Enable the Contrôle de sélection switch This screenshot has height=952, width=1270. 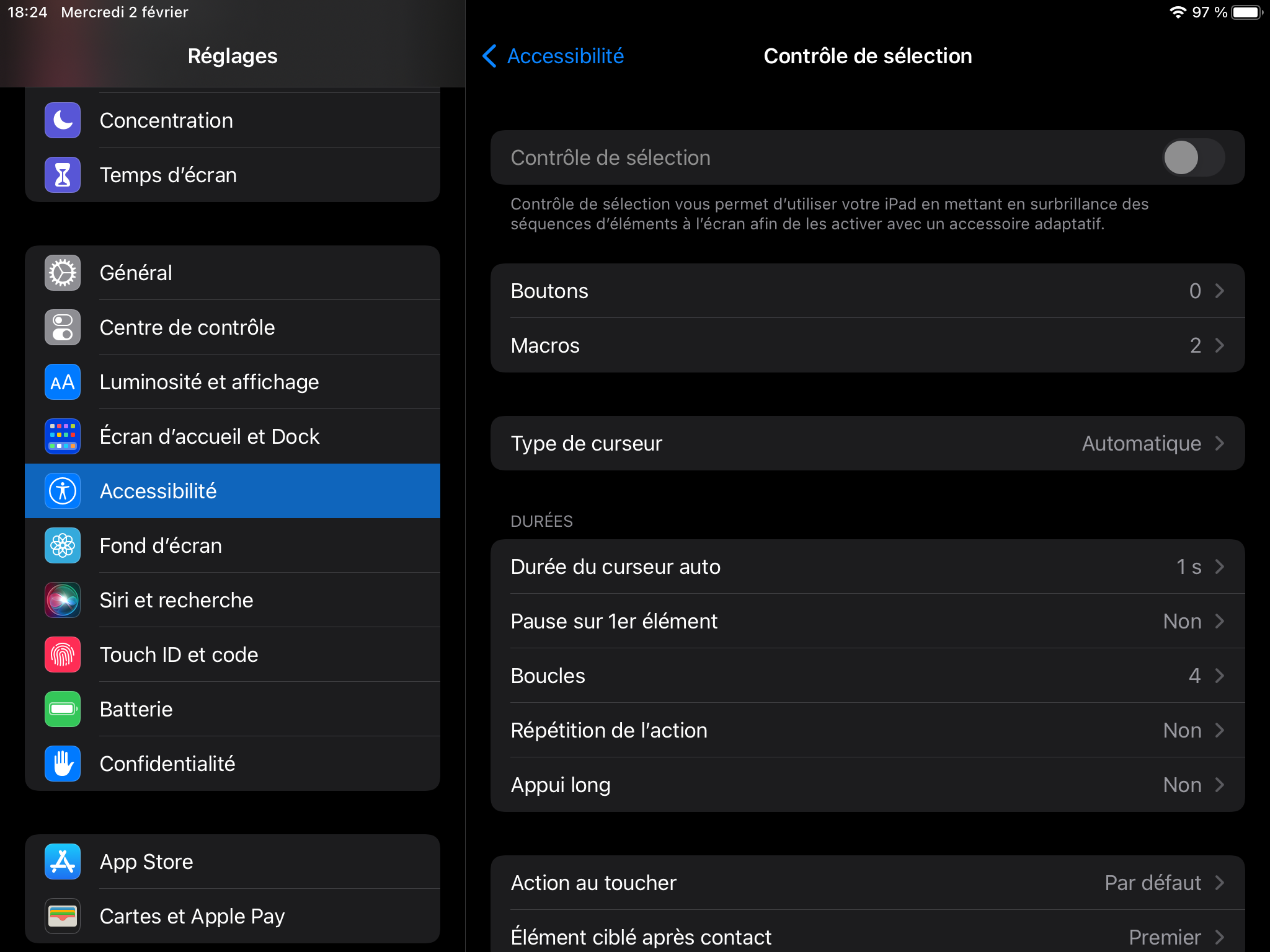(x=1192, y=157)
